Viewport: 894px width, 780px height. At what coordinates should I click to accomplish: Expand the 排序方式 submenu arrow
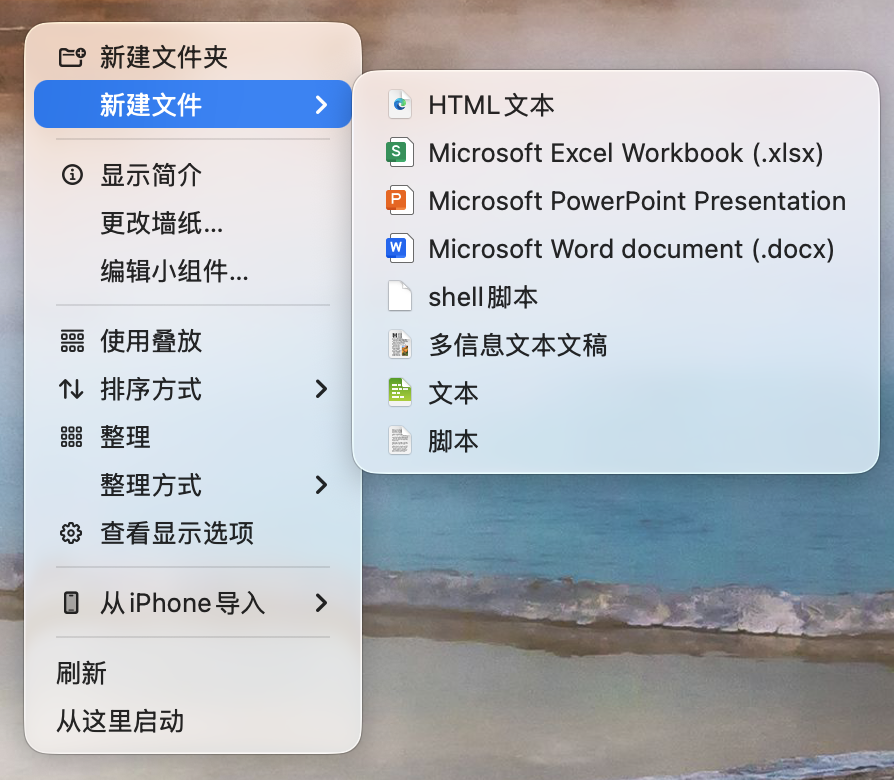(x=321, y=389)
